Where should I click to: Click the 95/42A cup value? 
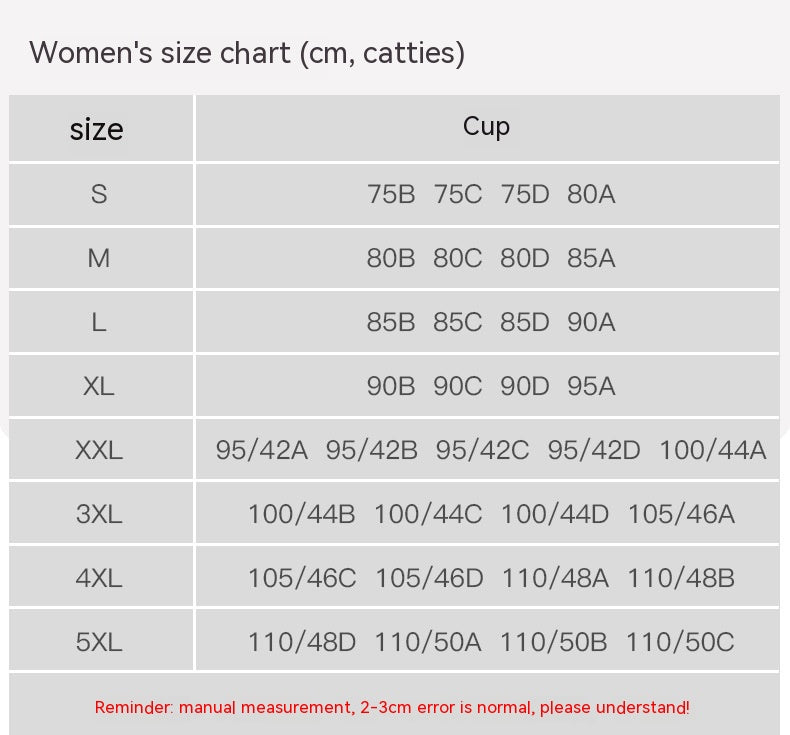click(x=262, y=450)
